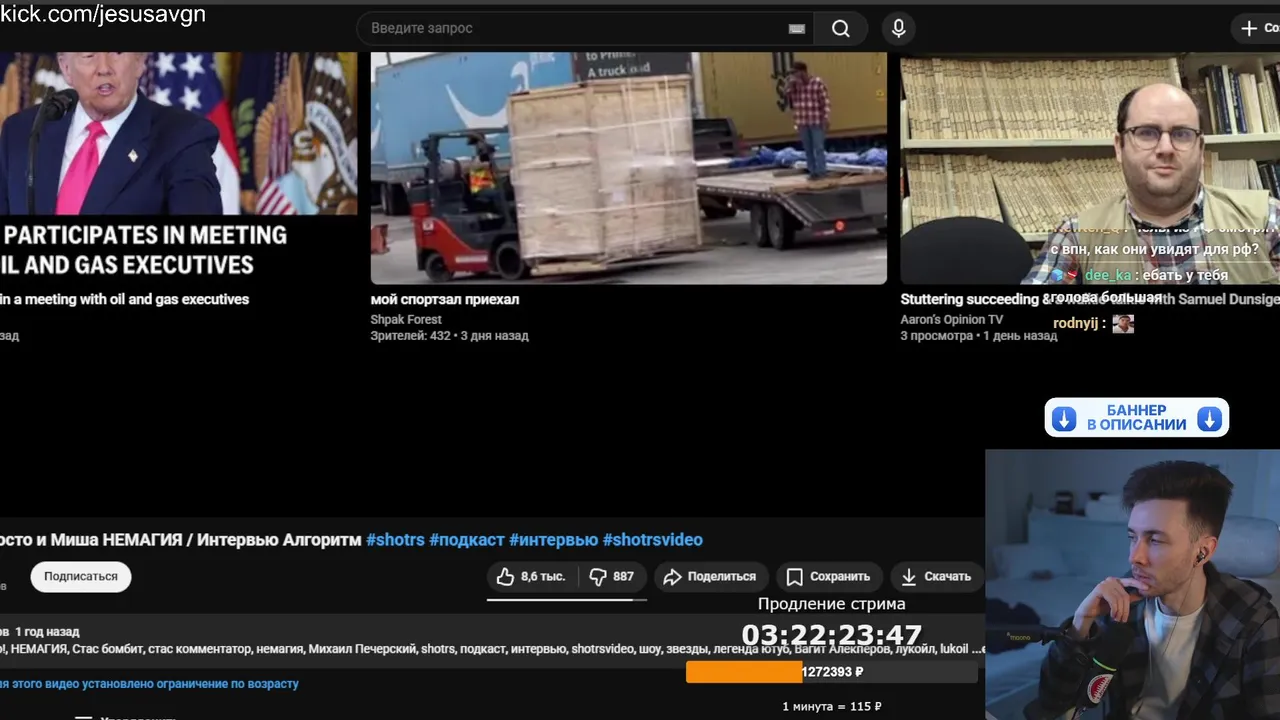Click the 'Скачать' download button
Screen dimensions: 1280x720
coord(936,577)
